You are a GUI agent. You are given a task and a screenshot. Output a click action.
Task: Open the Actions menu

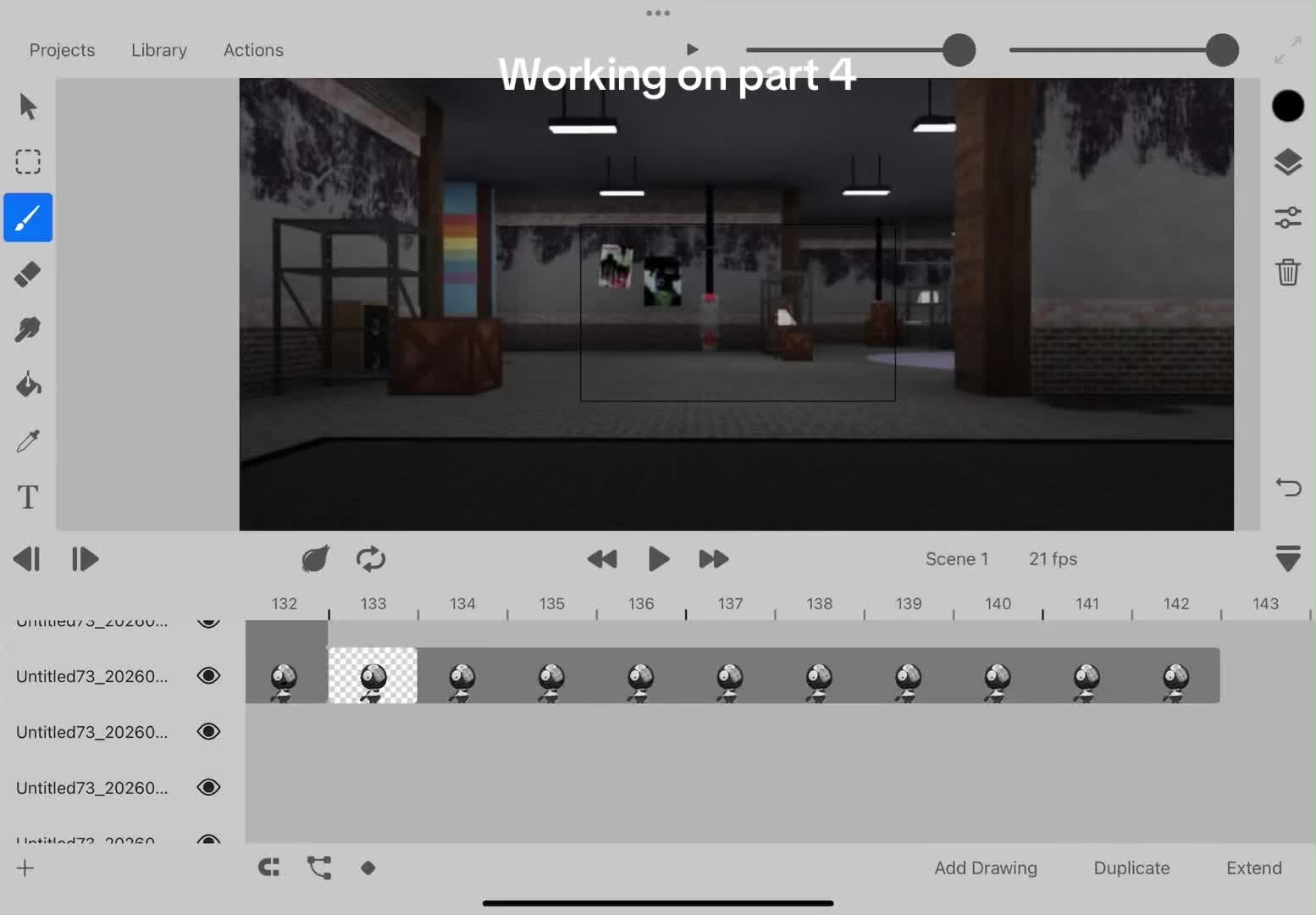[253, 50]
